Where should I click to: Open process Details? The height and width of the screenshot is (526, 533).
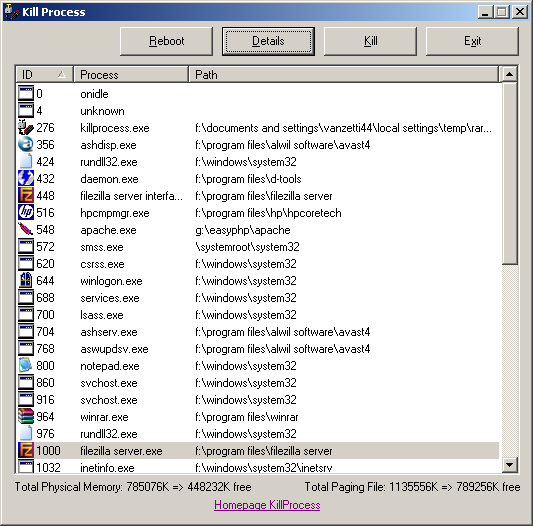tap(268, 41)
